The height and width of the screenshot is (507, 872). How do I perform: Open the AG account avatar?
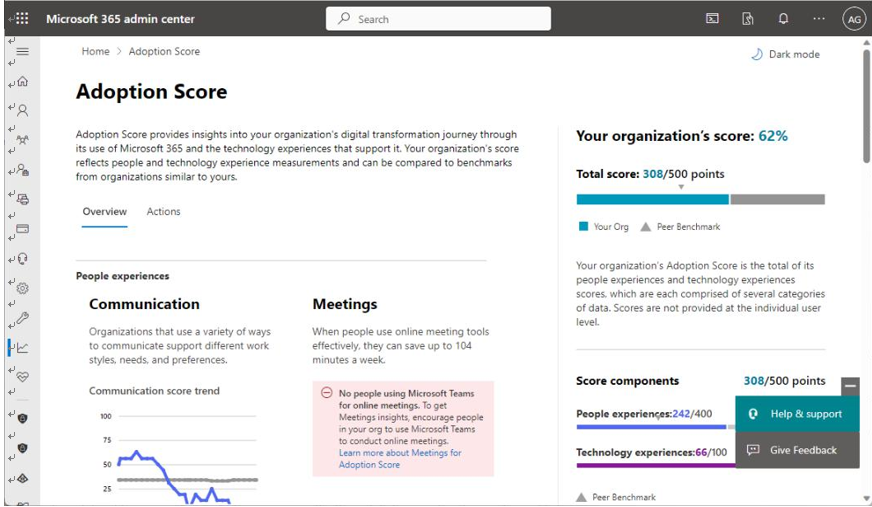coord(854,19)
